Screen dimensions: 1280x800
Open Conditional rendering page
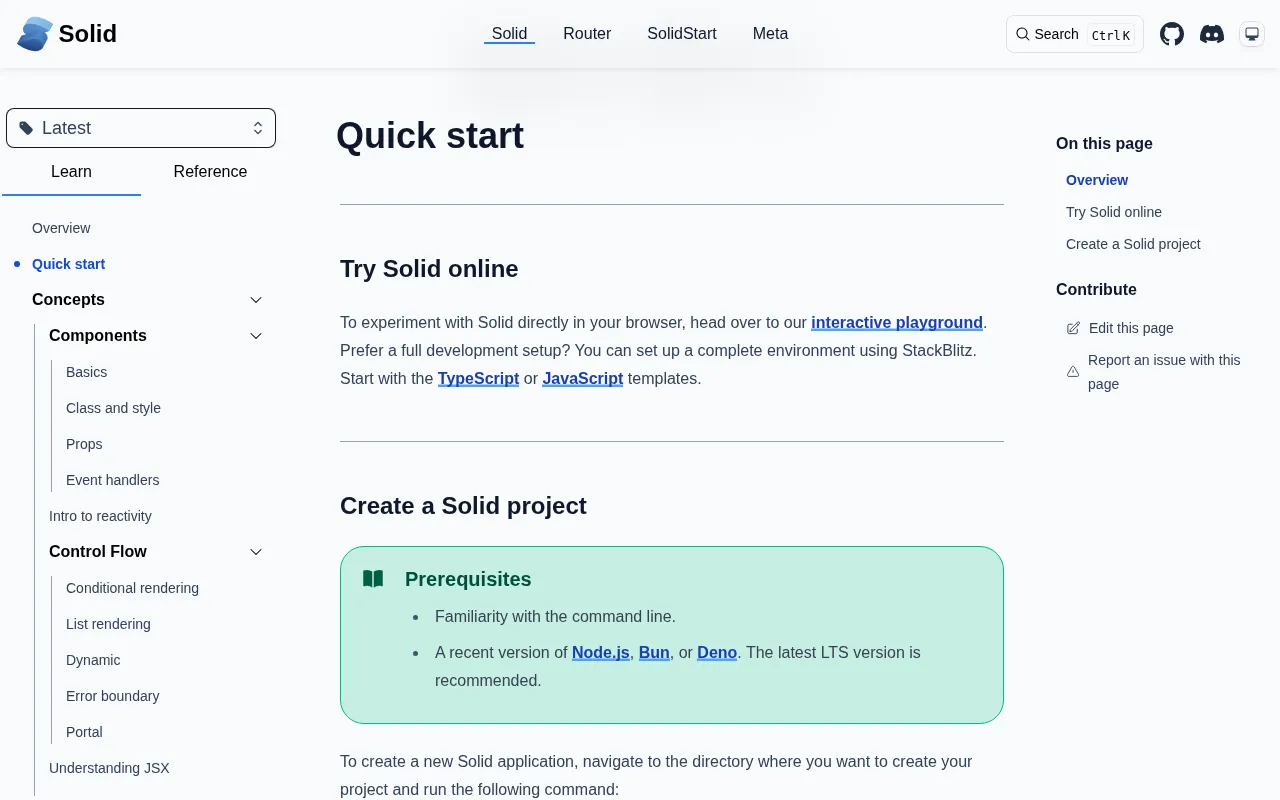[x=132, y=588]
